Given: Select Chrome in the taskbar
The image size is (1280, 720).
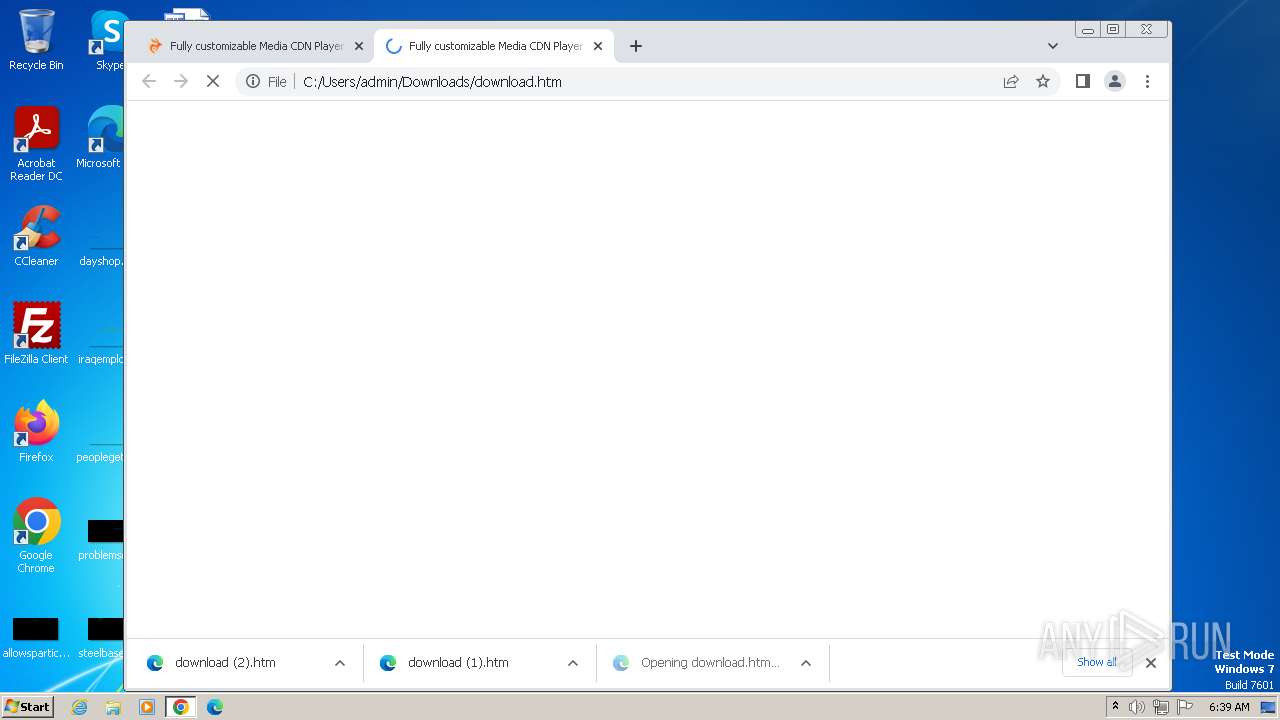Looking at the screenshot, I should coord(181,707).
